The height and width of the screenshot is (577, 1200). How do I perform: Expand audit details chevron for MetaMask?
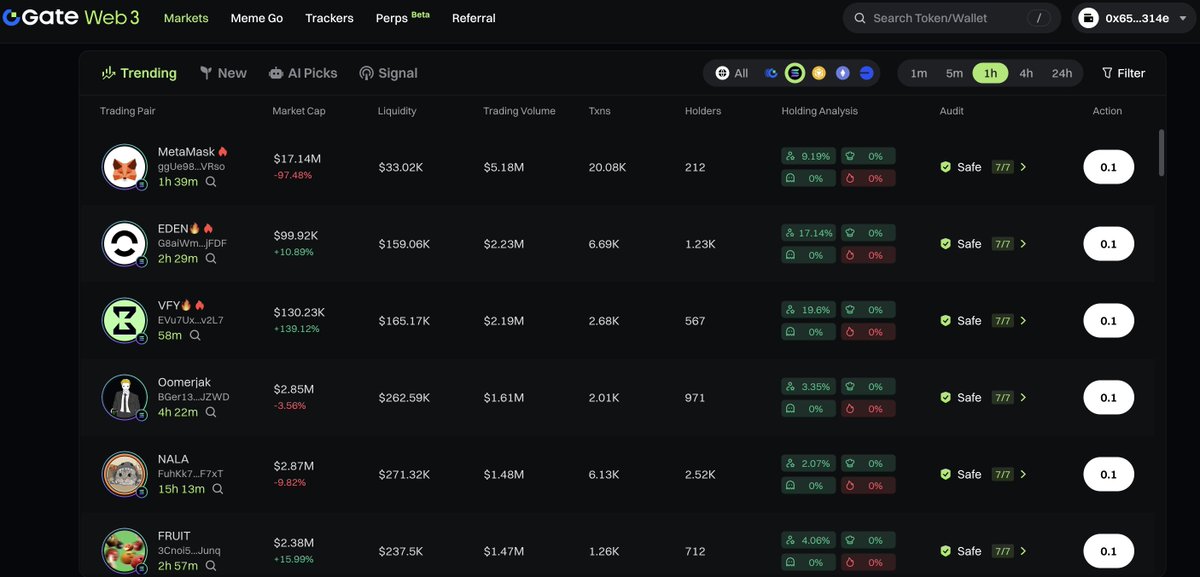click(x=1023, y=167)
